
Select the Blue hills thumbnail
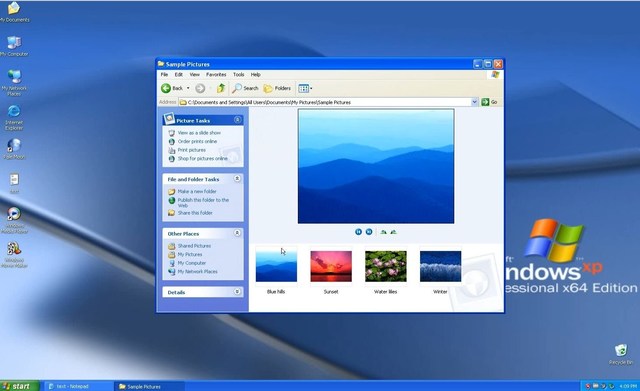[276, 267]
